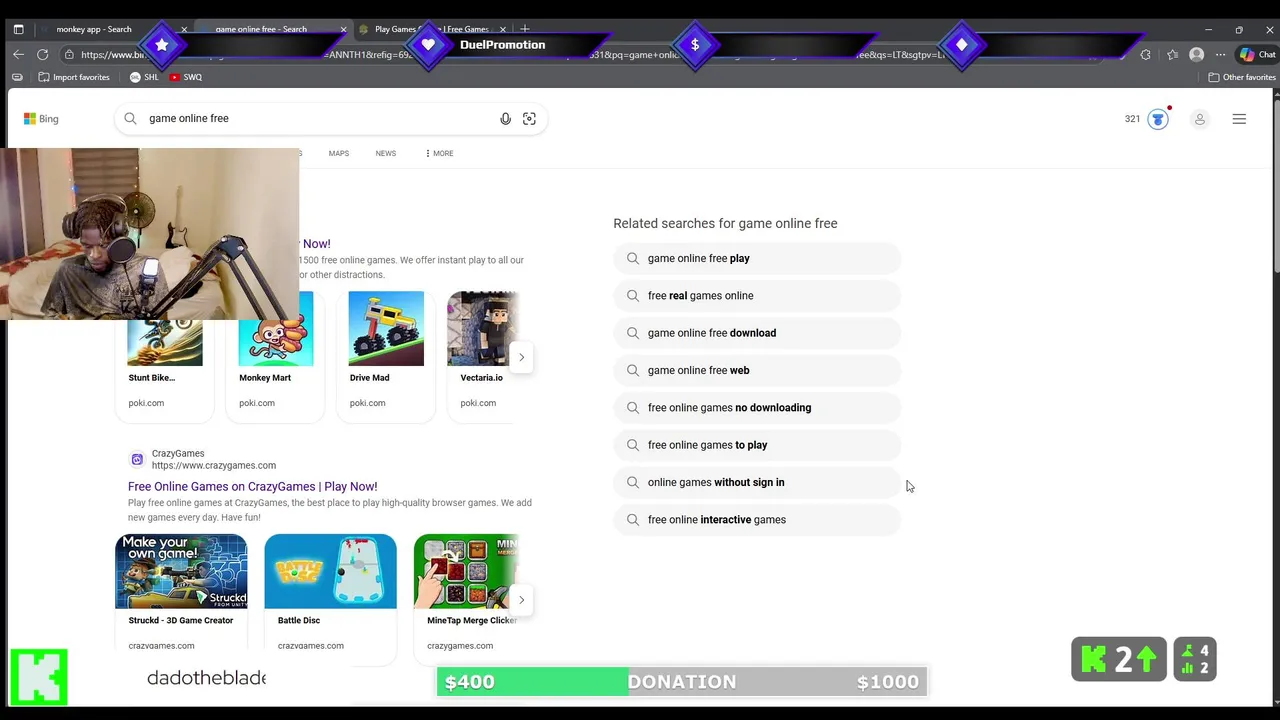Click the 321 Rewards points count
This screenshot has height=720, width=1280.
coord(1132,119)
